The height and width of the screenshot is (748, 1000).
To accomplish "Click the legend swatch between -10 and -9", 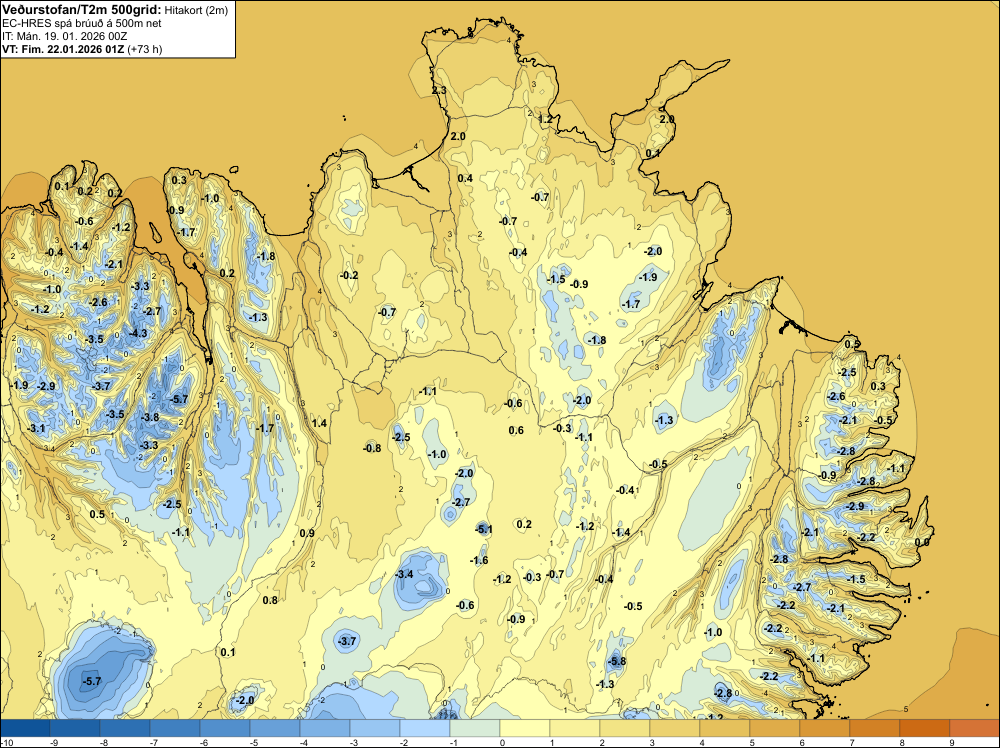I will [x=25, y=728].
